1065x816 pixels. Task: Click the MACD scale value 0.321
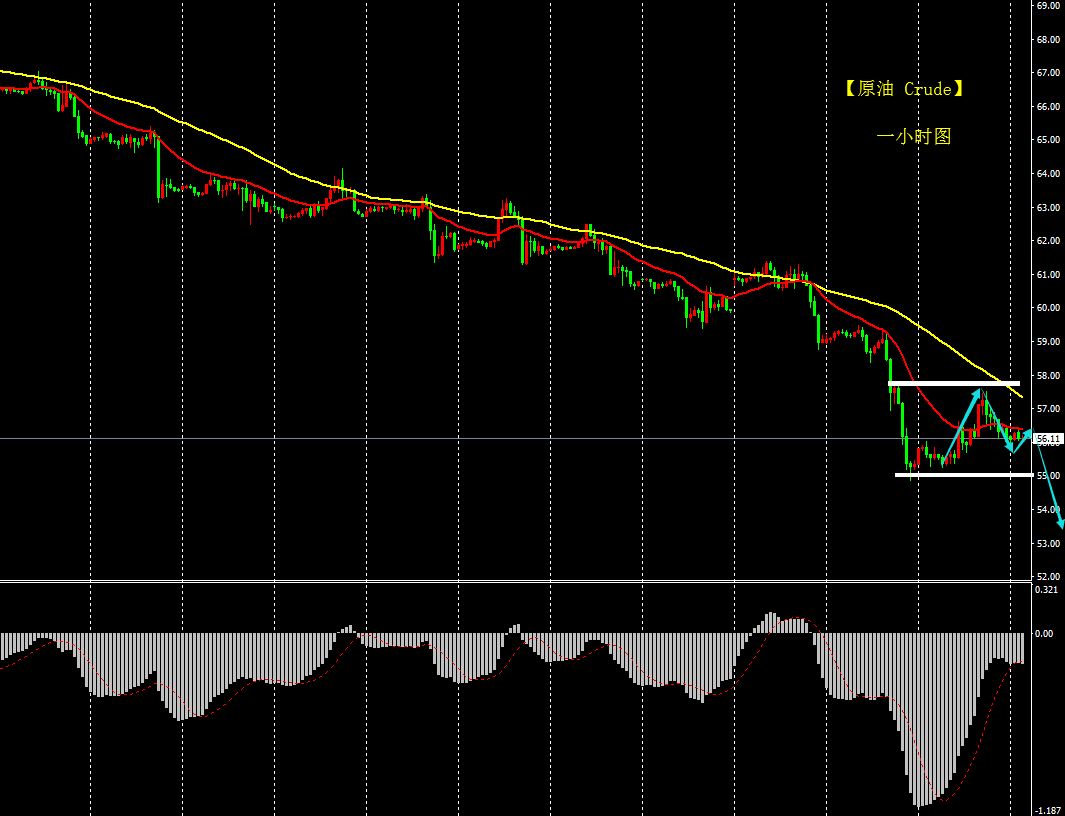[x=1046, y=590]
